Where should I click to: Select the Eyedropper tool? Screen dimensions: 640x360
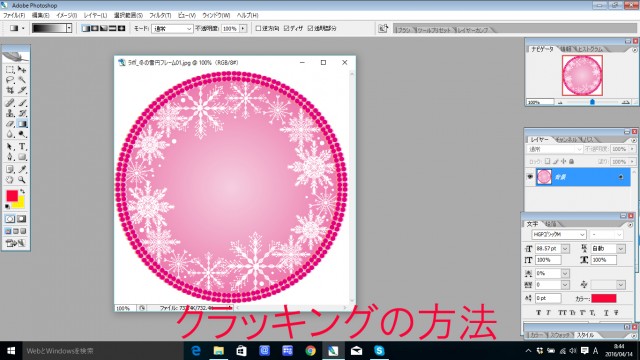point(22,169)
